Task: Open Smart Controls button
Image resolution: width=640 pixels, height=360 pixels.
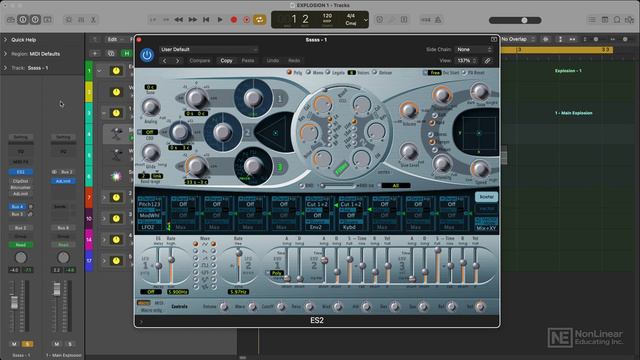Action: pyautogui.click(x=69, y=20)
